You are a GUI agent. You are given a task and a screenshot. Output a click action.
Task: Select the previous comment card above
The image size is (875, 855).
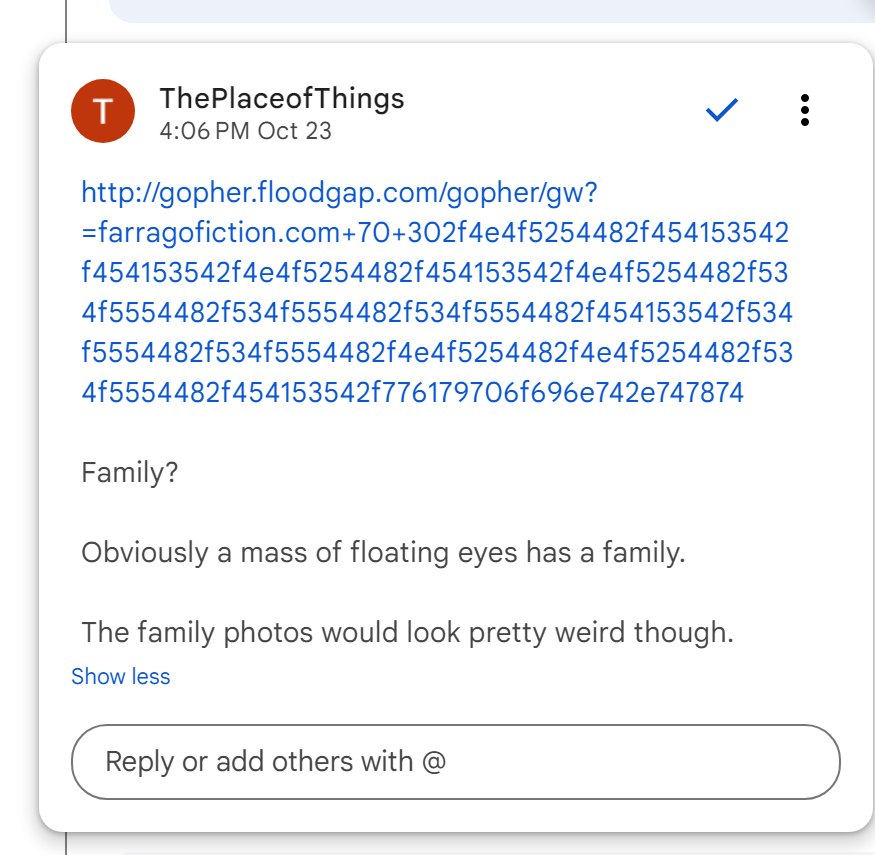click(490, 10)
